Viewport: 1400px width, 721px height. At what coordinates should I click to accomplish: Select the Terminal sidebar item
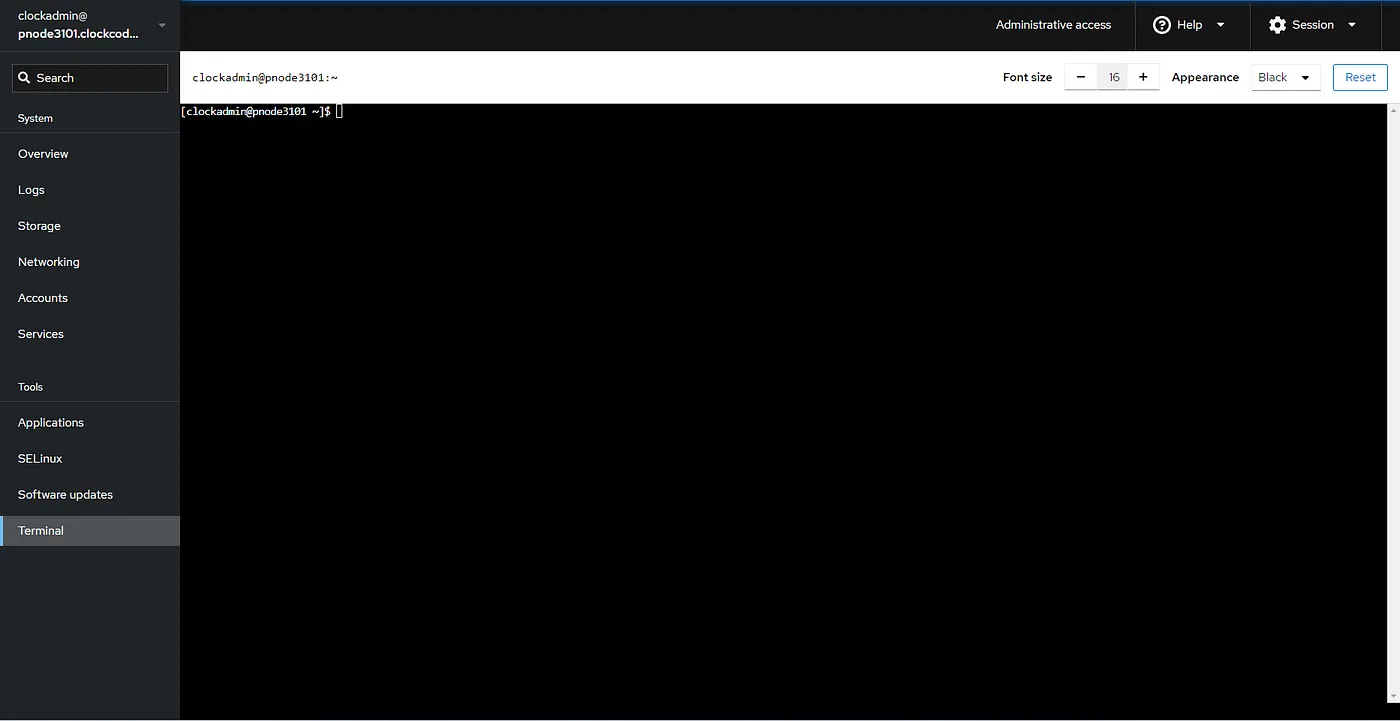[x=90, y=531]
